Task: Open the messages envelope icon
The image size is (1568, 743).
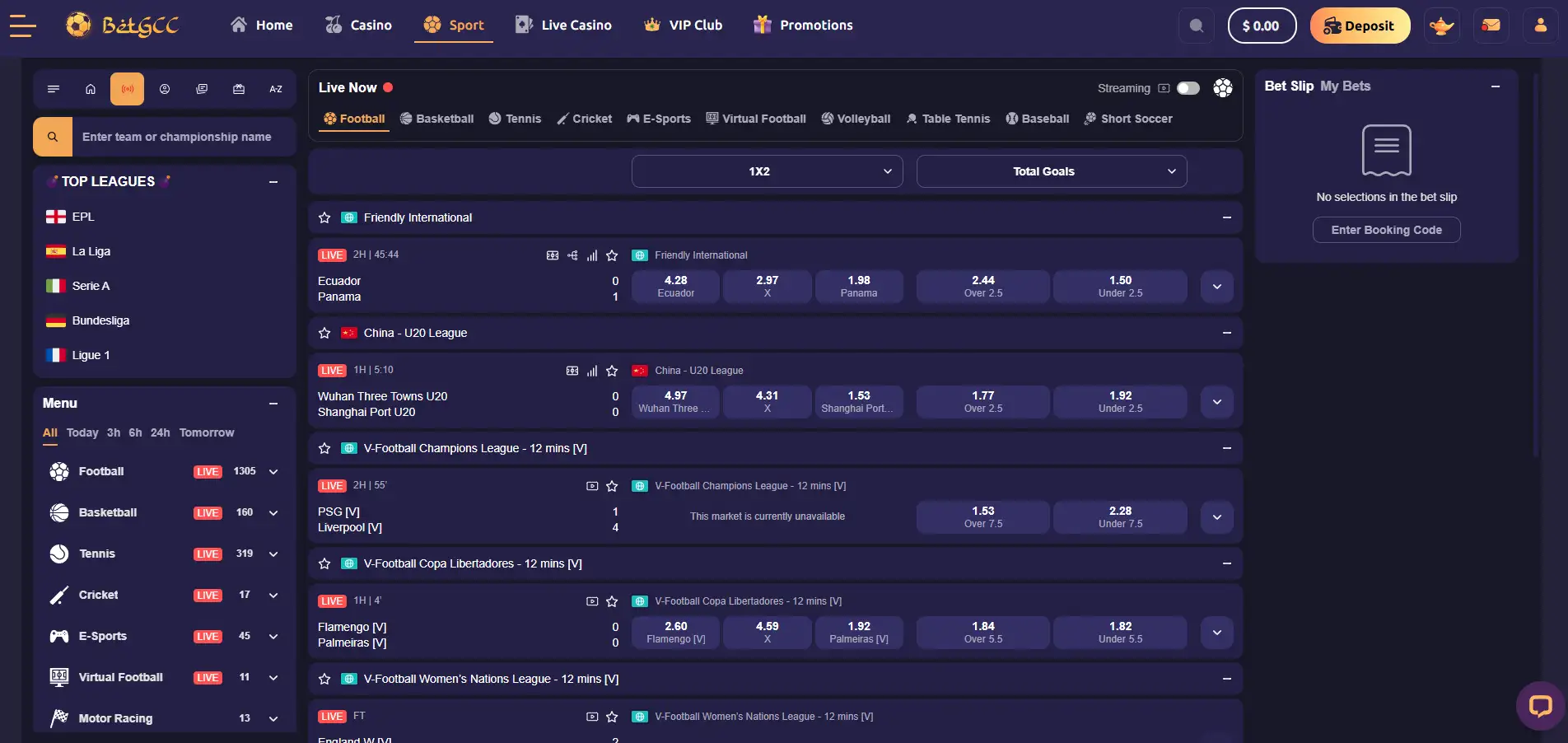Action: tap(1491, 26)
